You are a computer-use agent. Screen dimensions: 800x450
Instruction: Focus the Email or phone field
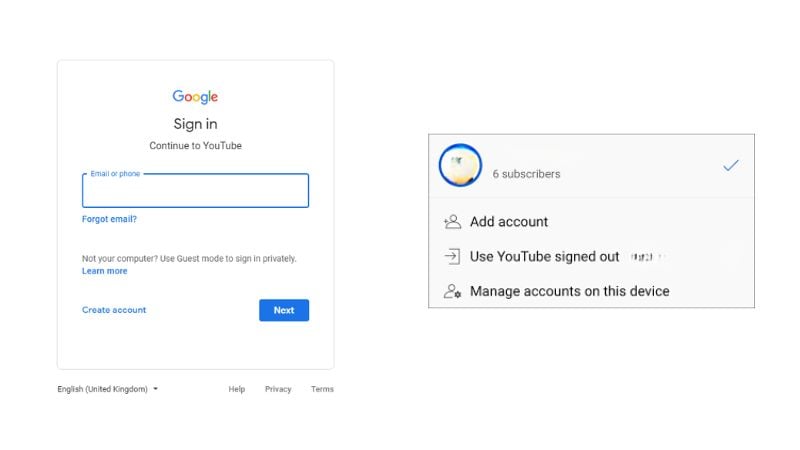pyautogui.click(x=195, y=192)
